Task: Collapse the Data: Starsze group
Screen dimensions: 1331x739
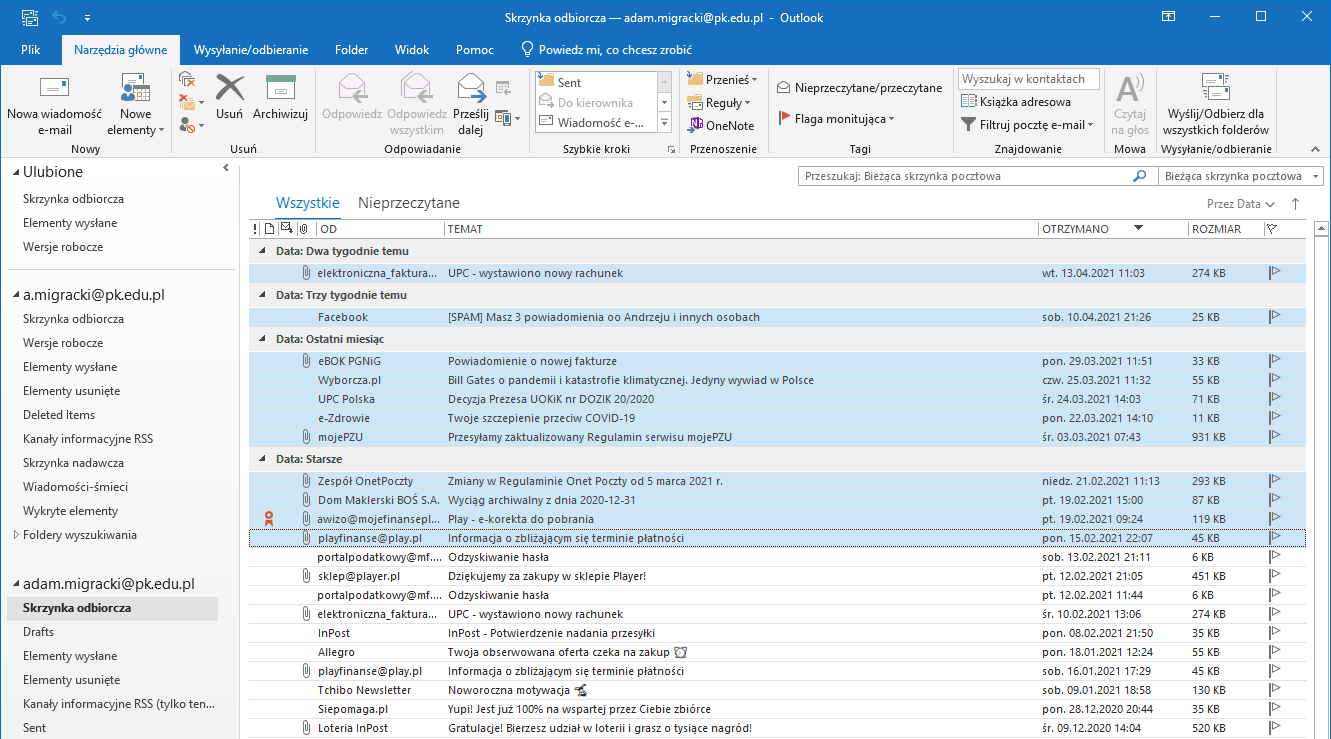Action: click(263, 459)
